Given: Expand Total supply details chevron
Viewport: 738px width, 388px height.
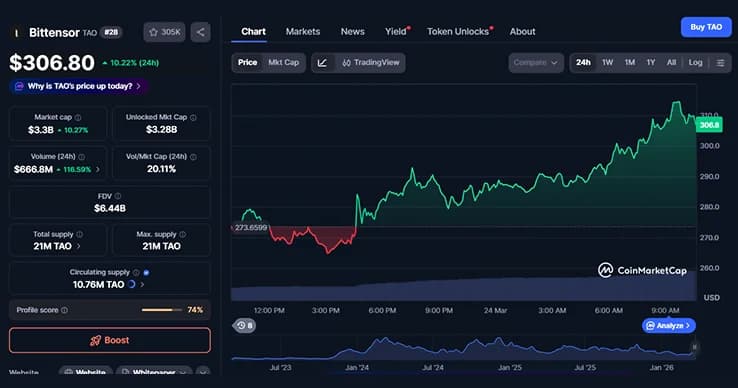Looking at the screenshot, I should (x=79, y=246).
